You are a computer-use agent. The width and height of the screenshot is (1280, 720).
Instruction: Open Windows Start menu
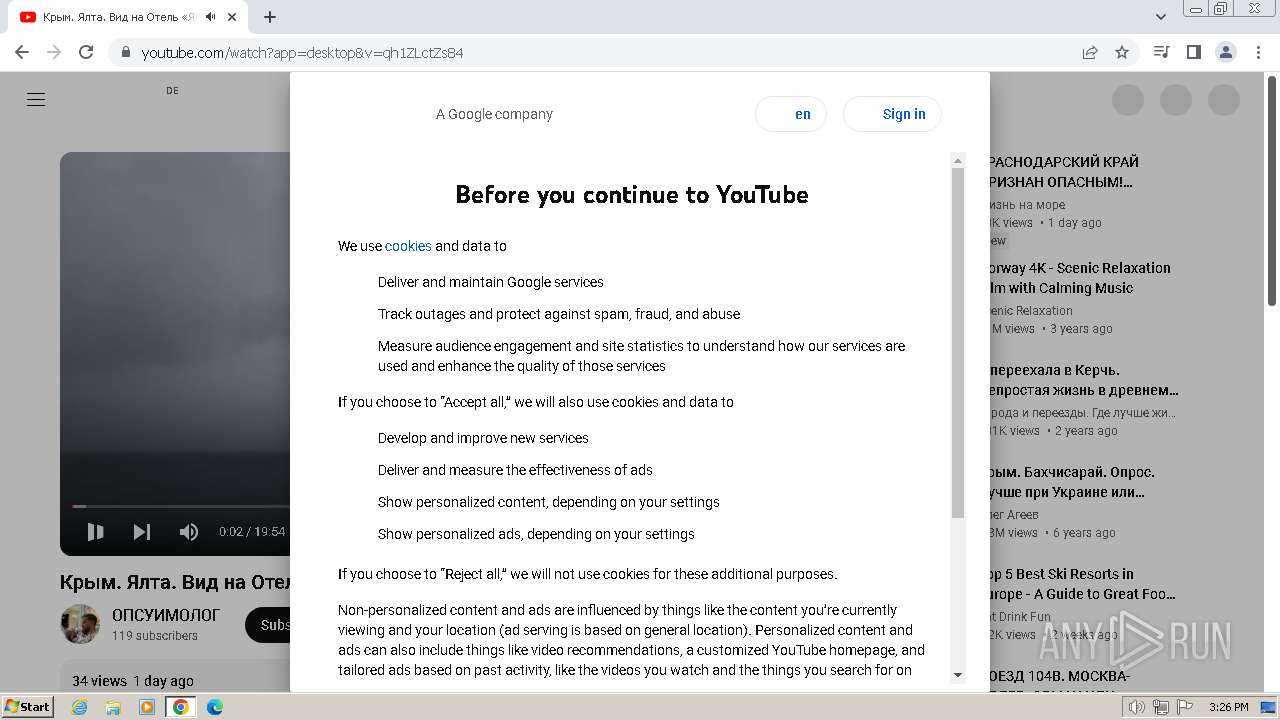pyautogui.click(x=28, y=706)
